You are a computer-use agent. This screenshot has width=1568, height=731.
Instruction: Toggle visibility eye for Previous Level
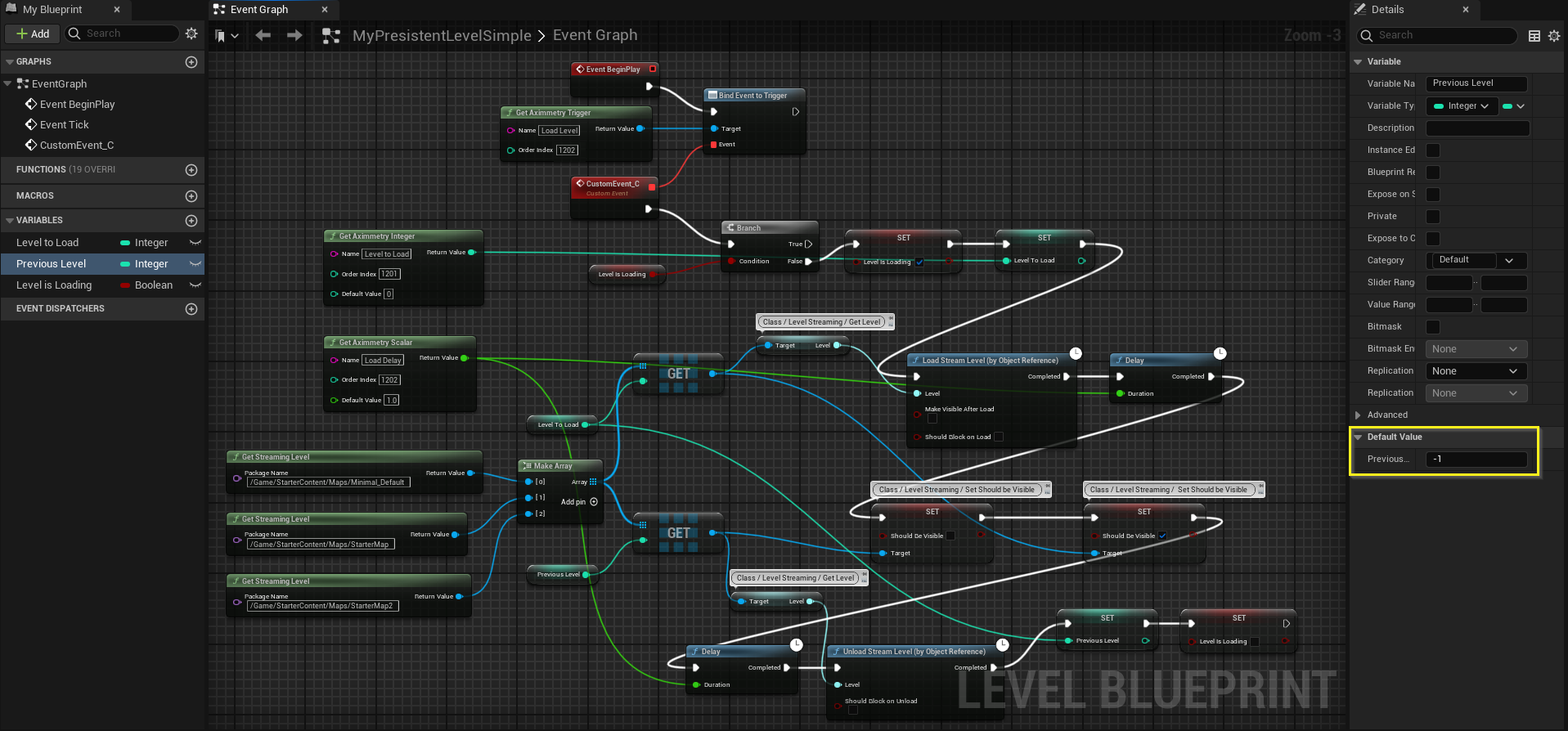click(x=195, y=264)
